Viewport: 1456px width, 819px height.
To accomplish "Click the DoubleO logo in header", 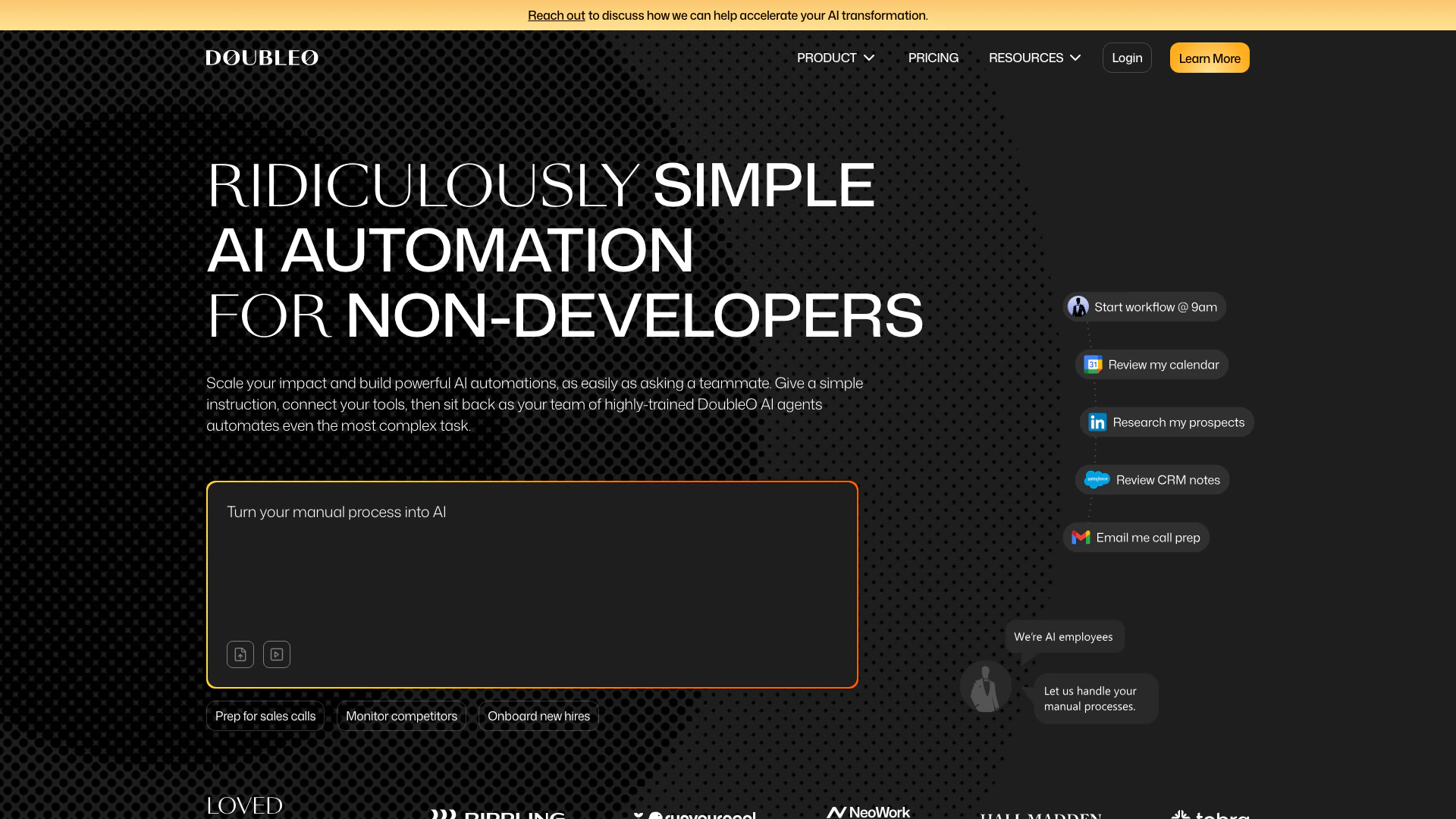I will [x=262, y=58].
